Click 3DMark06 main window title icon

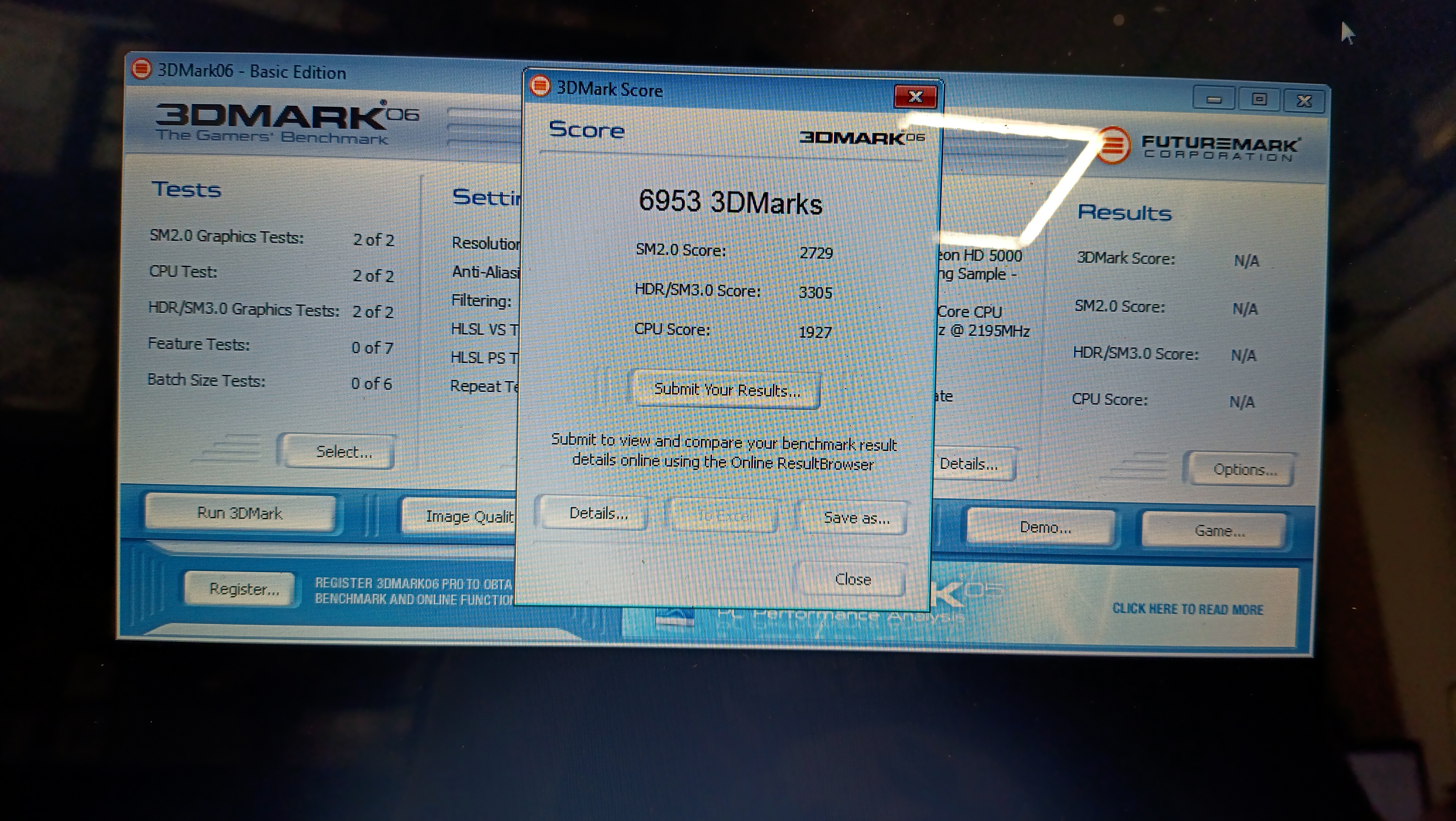[141, 69]
